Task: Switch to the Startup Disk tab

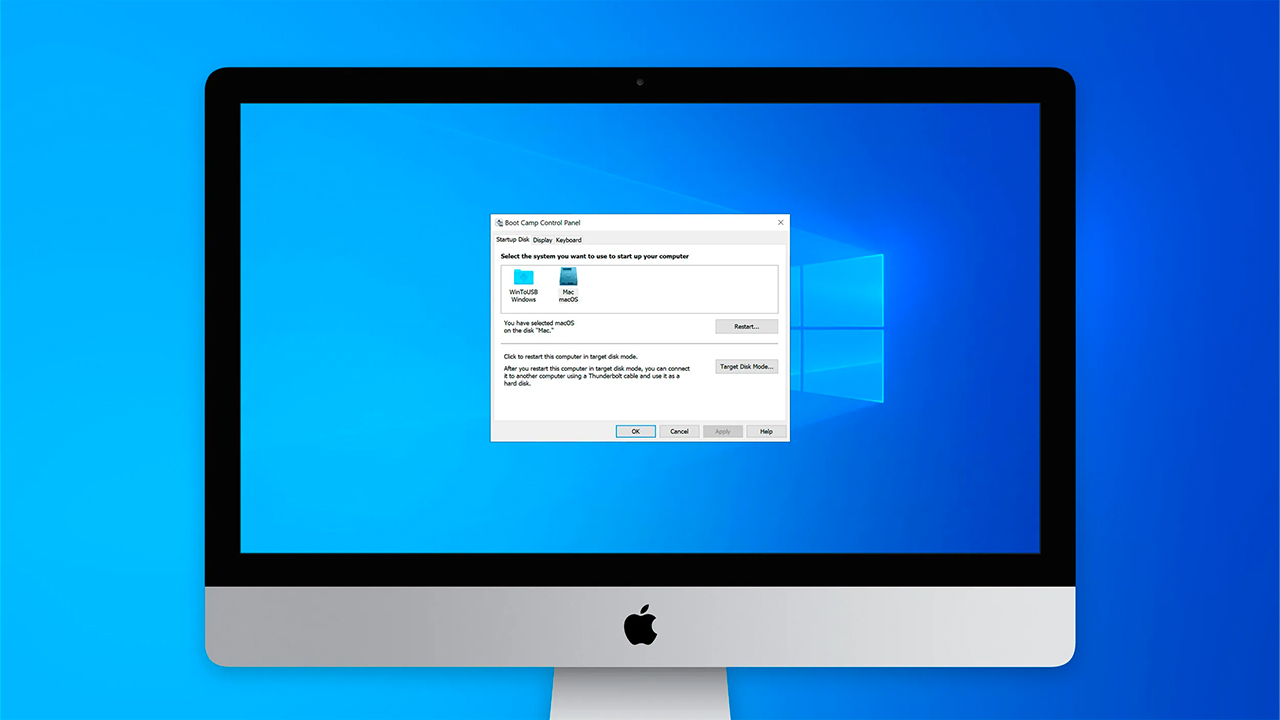Action: pos(512,240)
